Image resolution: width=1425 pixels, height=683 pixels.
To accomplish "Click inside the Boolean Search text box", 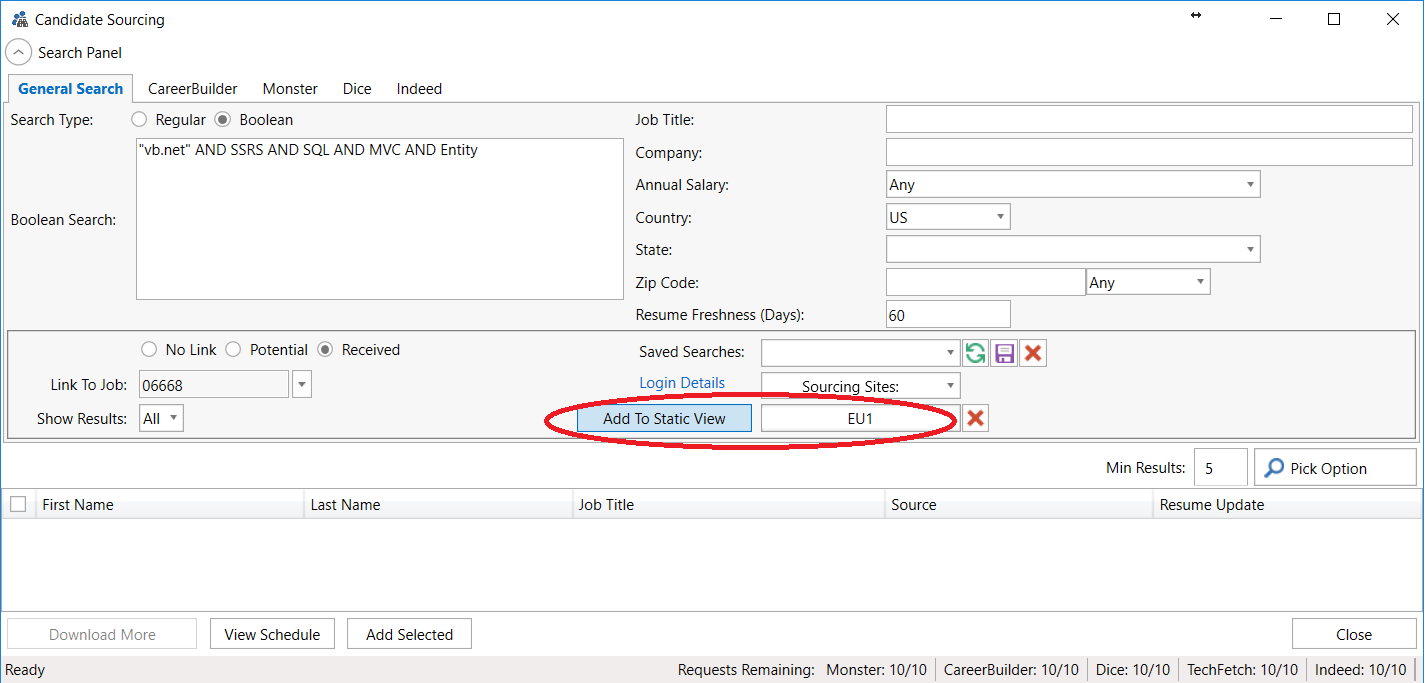I will coord(380,219).
